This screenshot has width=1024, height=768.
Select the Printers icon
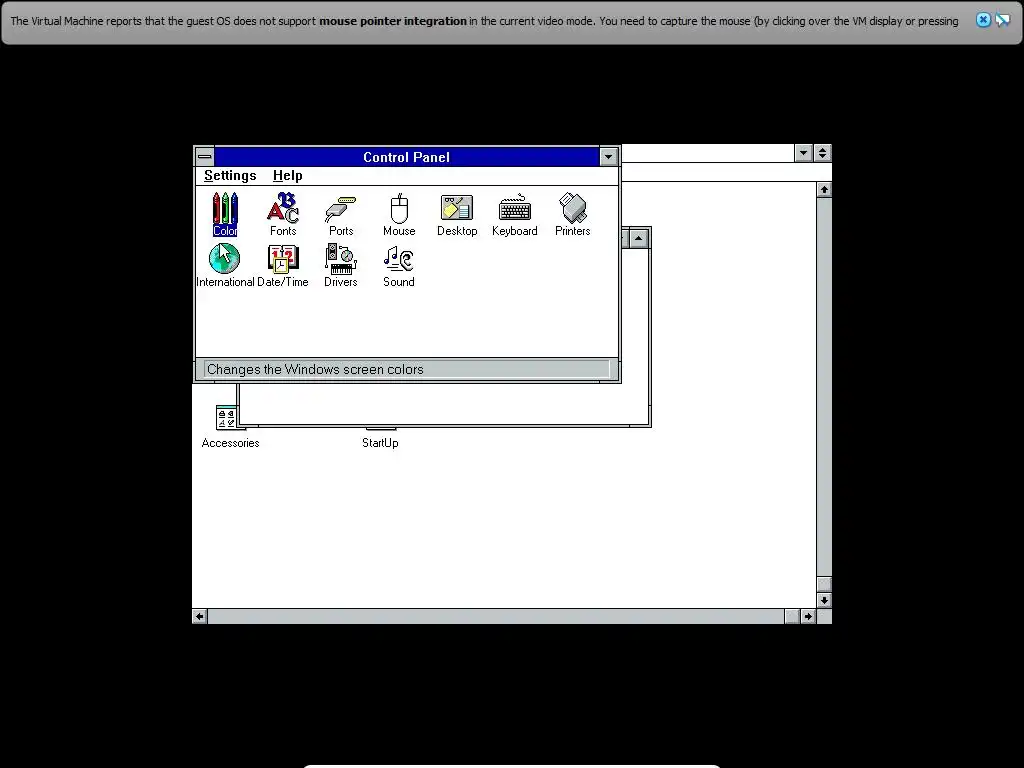tap(573, 214)
